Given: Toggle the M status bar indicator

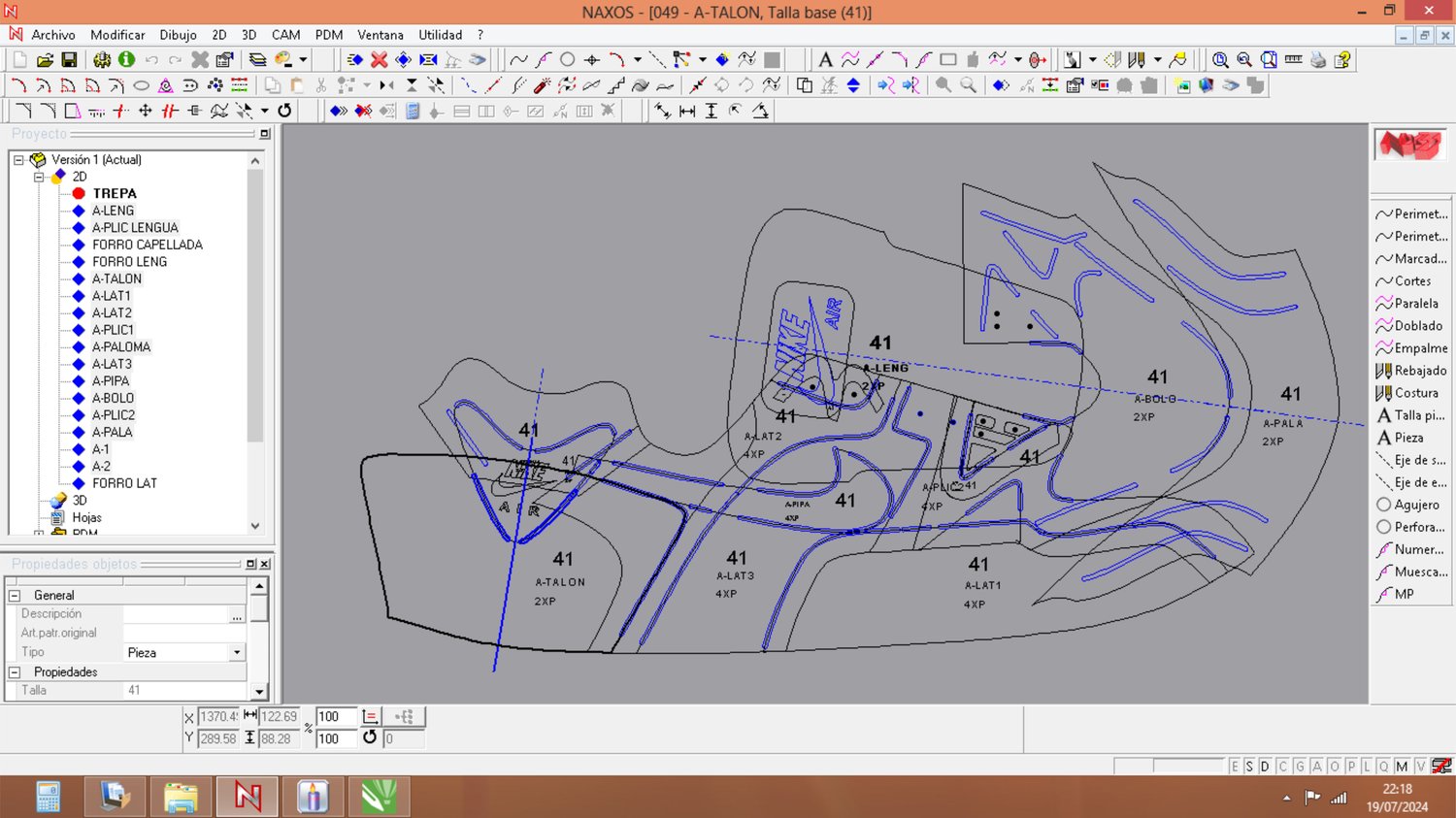Looking at the screenshot, I should (1402, 767).
